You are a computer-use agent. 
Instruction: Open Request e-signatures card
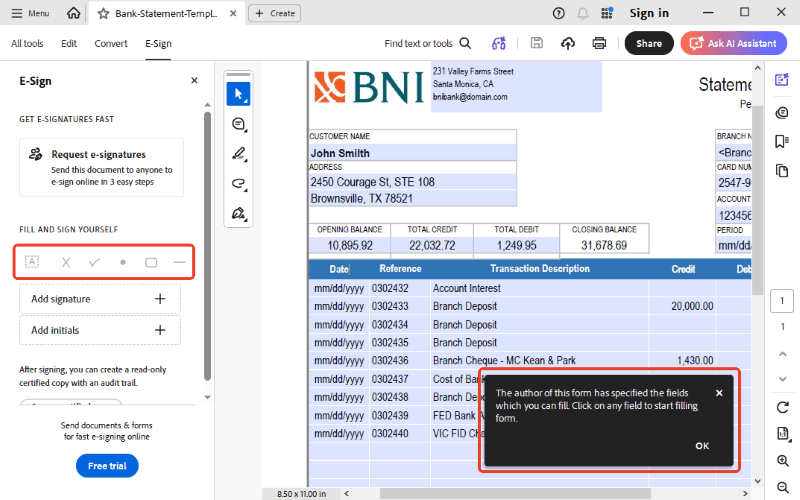[102, 167]
